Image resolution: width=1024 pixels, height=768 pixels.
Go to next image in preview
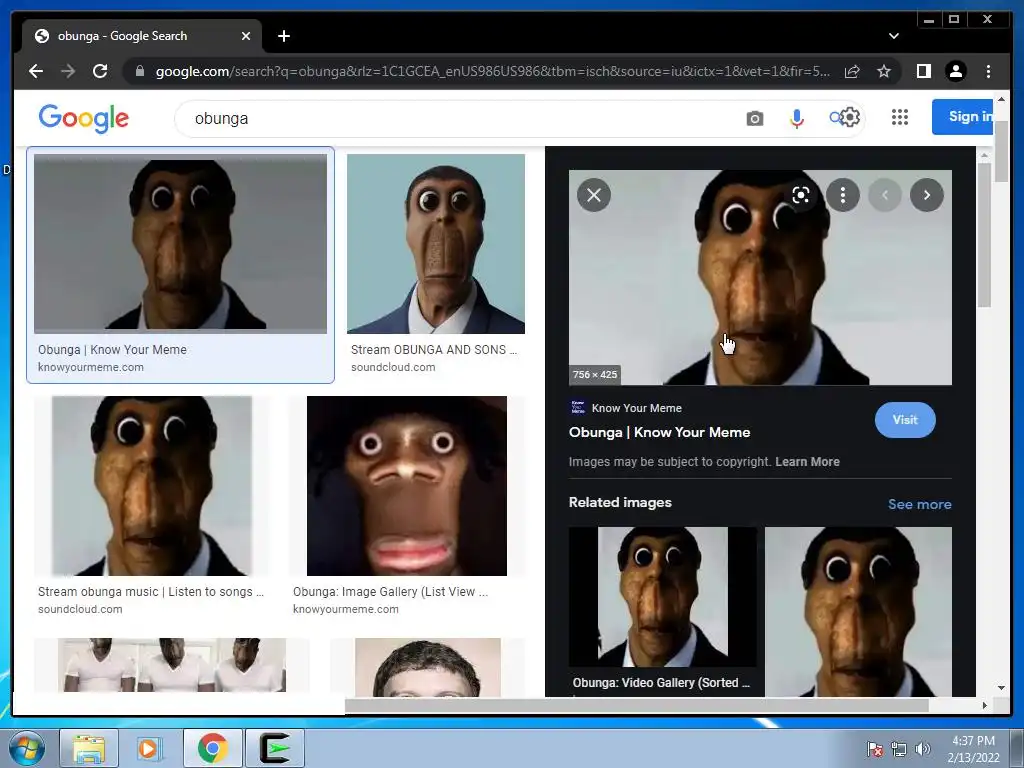(927, 195)
